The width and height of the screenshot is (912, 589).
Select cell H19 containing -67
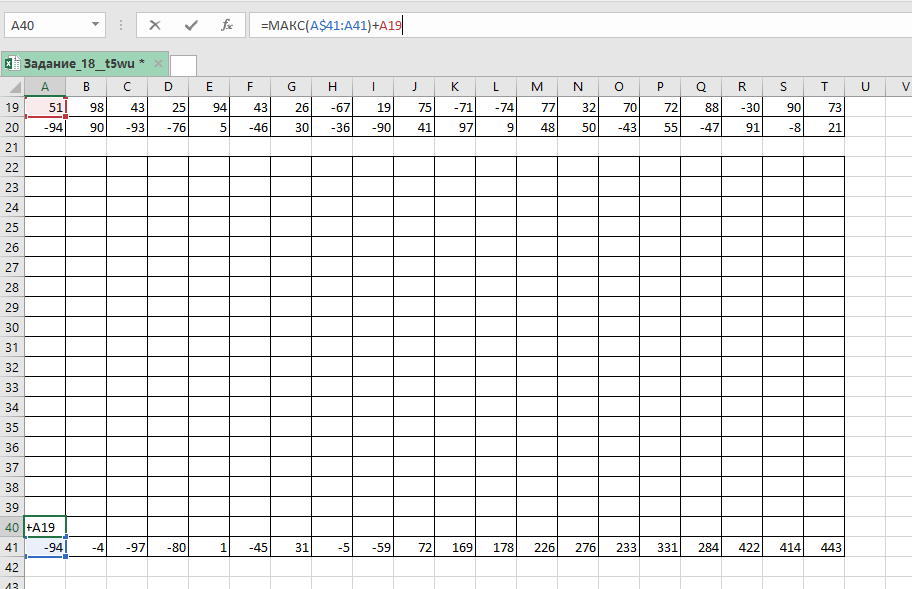(x=332, y=107)
